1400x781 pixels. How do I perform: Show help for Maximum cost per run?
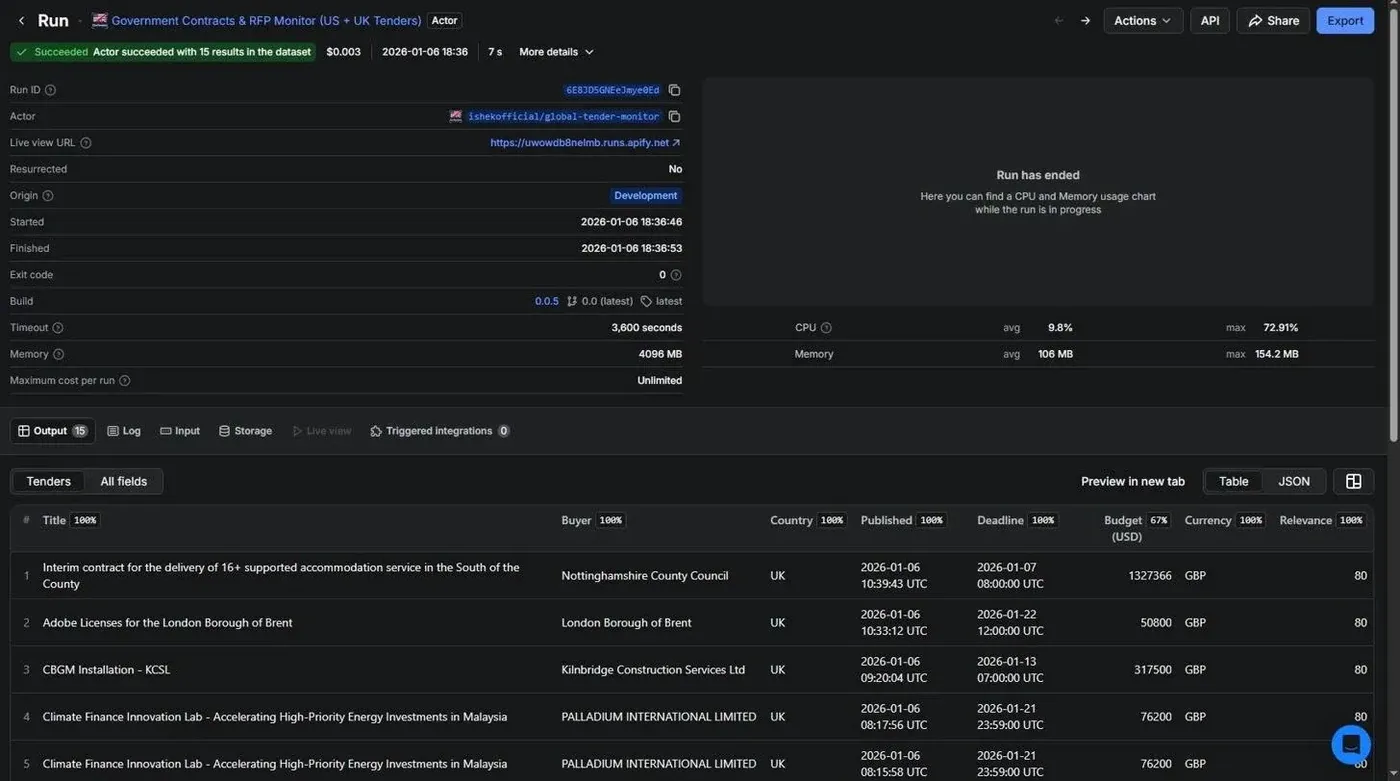(124, 381)
